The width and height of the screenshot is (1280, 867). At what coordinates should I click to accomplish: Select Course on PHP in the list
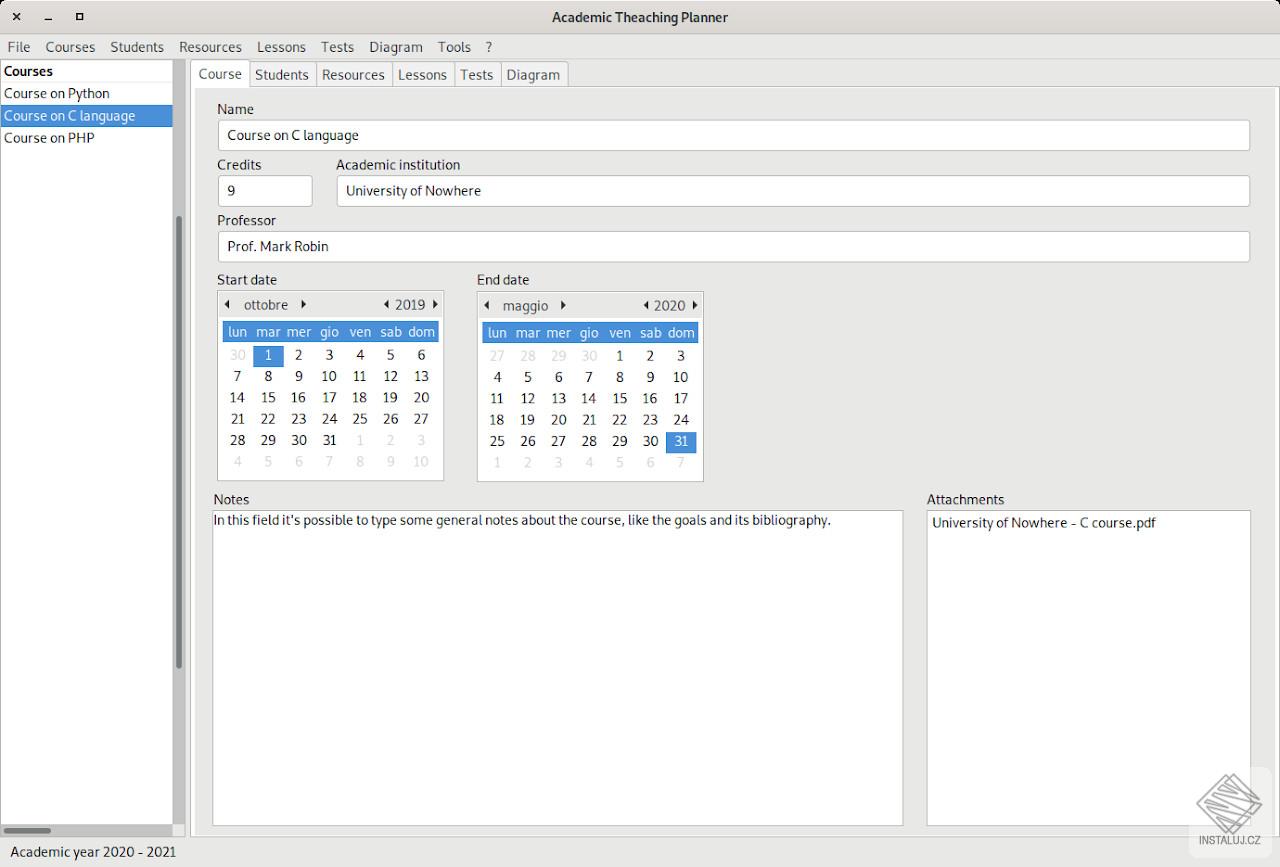[x=86, y=138]
